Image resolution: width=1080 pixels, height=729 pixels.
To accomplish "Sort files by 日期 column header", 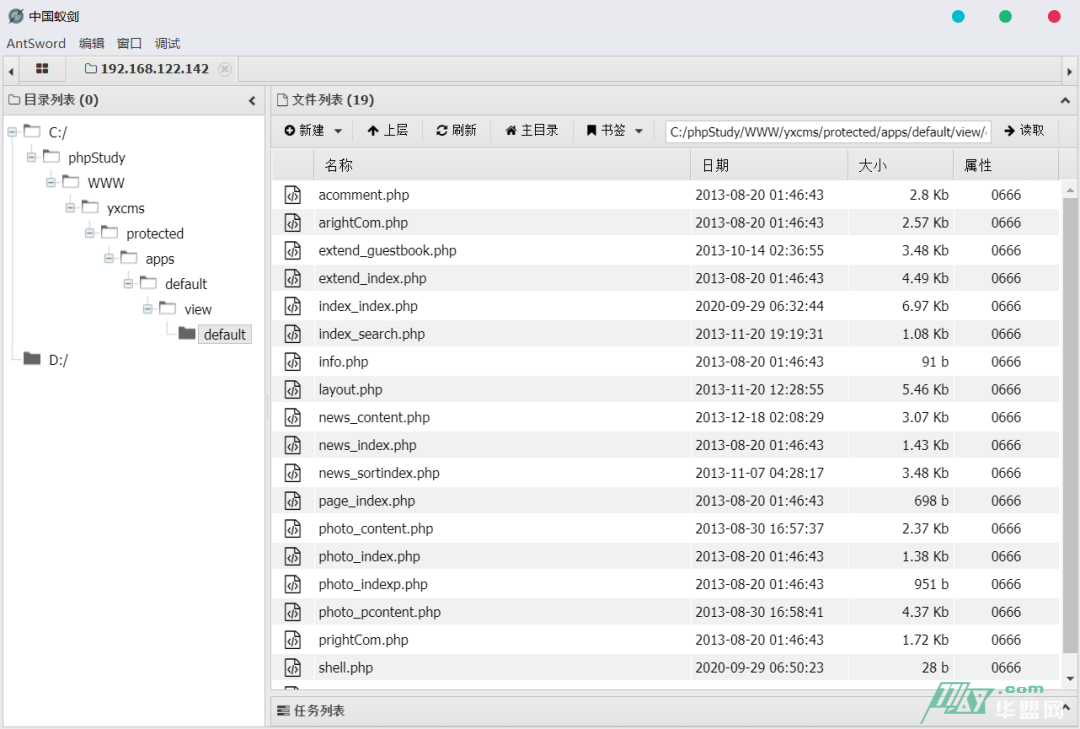I will point(715,165).
